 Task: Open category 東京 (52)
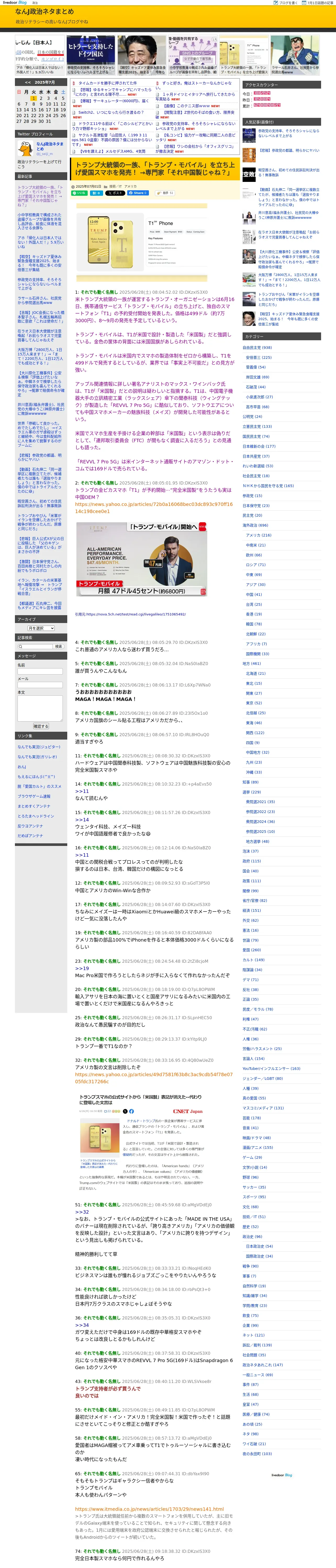coord(254,703)
